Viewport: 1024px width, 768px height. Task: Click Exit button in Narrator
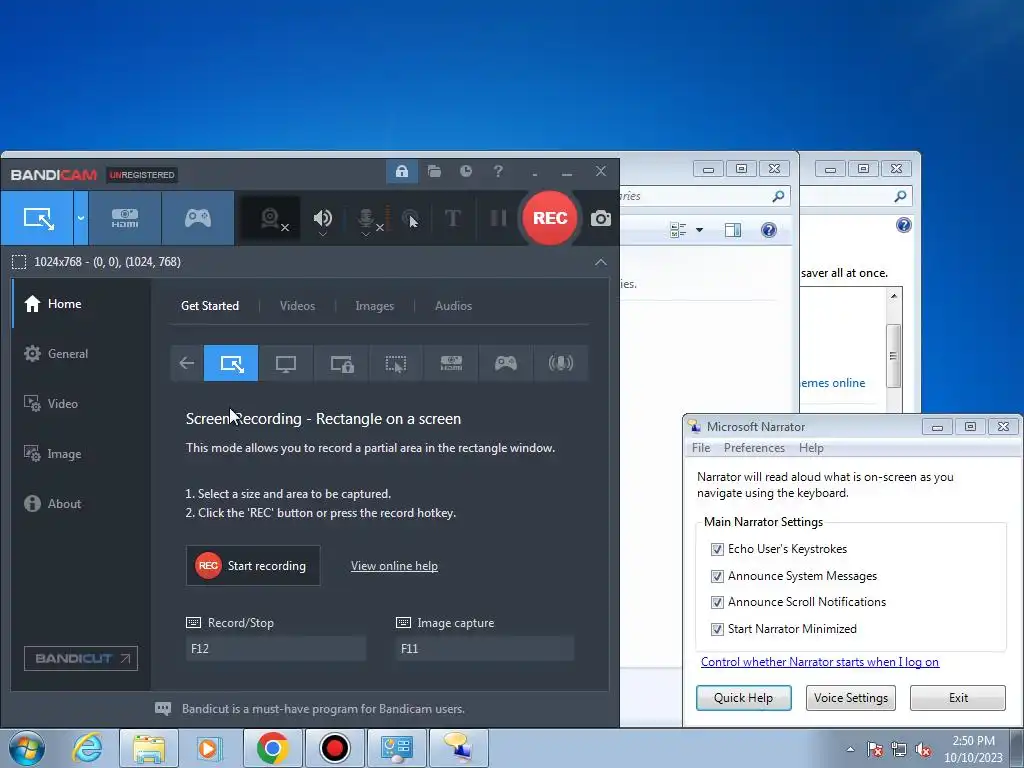coord(958,697)
